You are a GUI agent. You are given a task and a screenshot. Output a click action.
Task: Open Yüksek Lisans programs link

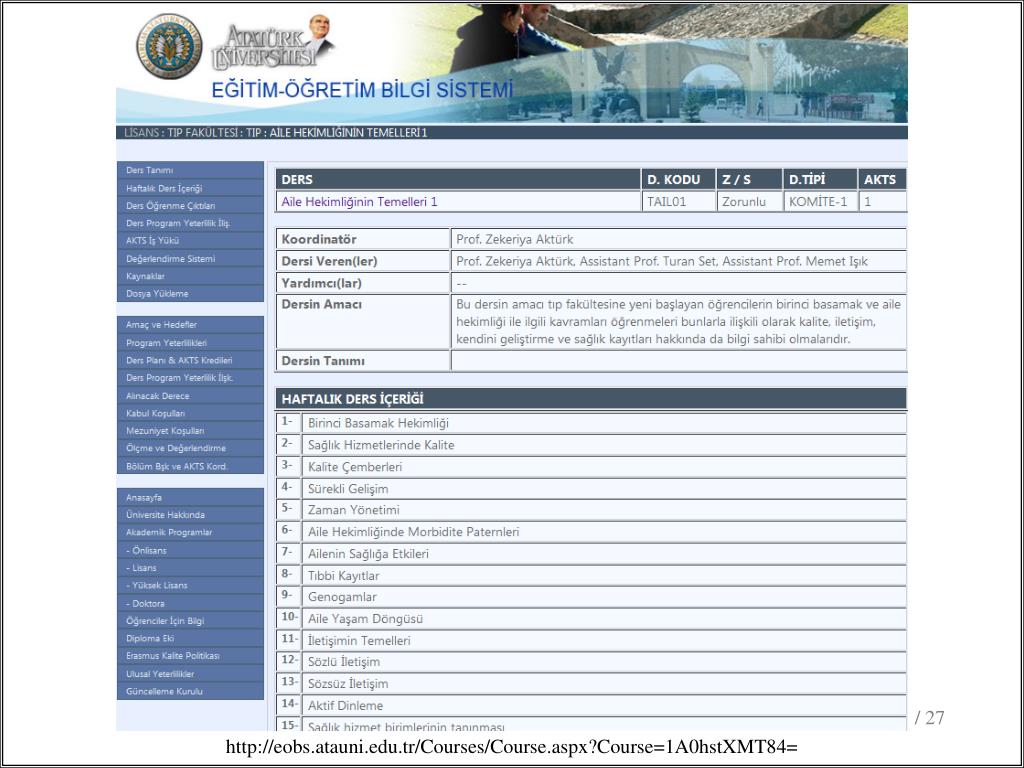click(190, 586)
